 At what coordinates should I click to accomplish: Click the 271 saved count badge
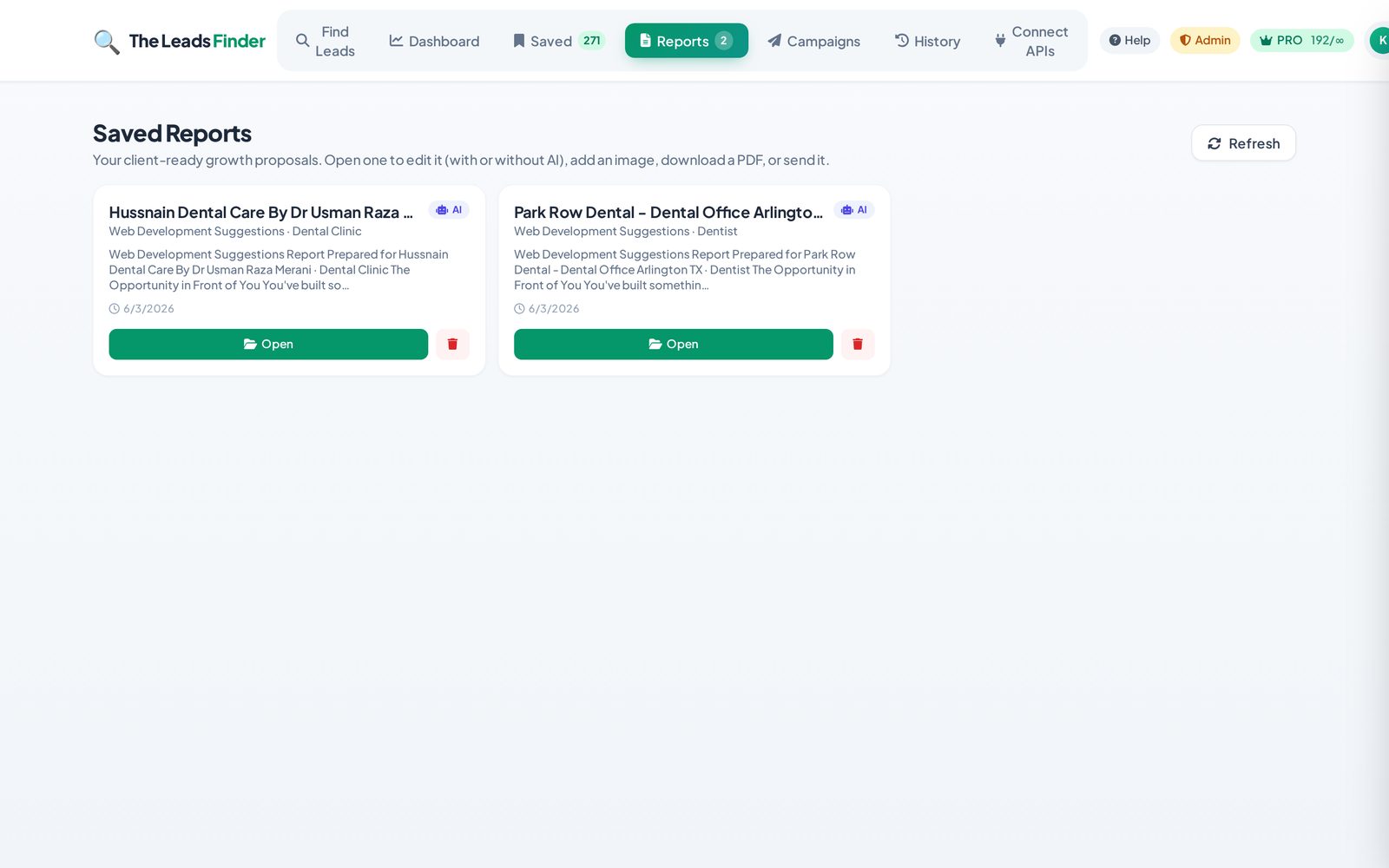pyautogui.click(x=592, y=41)
